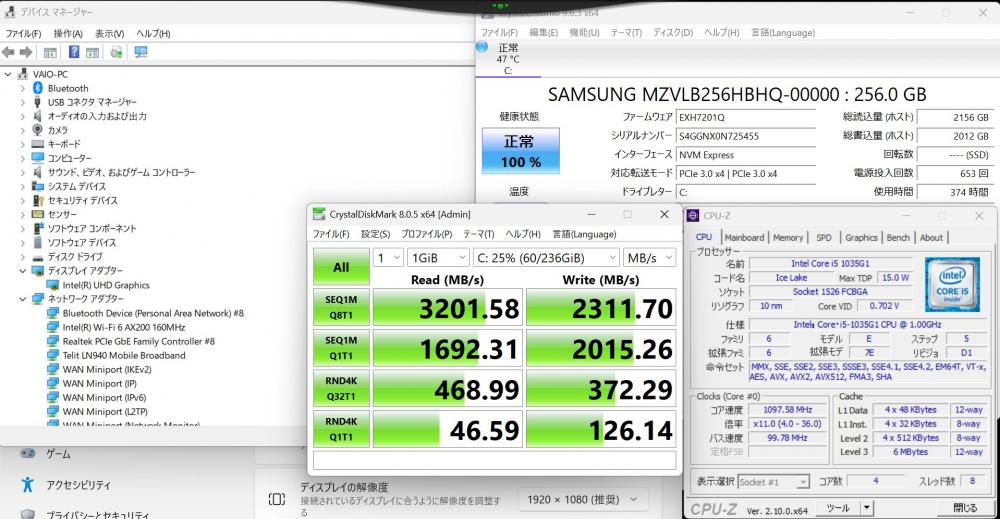Viewport: 1000px width, 519px height.
Task: Switch to Memory tab in CPU-Z
Action: tap(788, 237)
